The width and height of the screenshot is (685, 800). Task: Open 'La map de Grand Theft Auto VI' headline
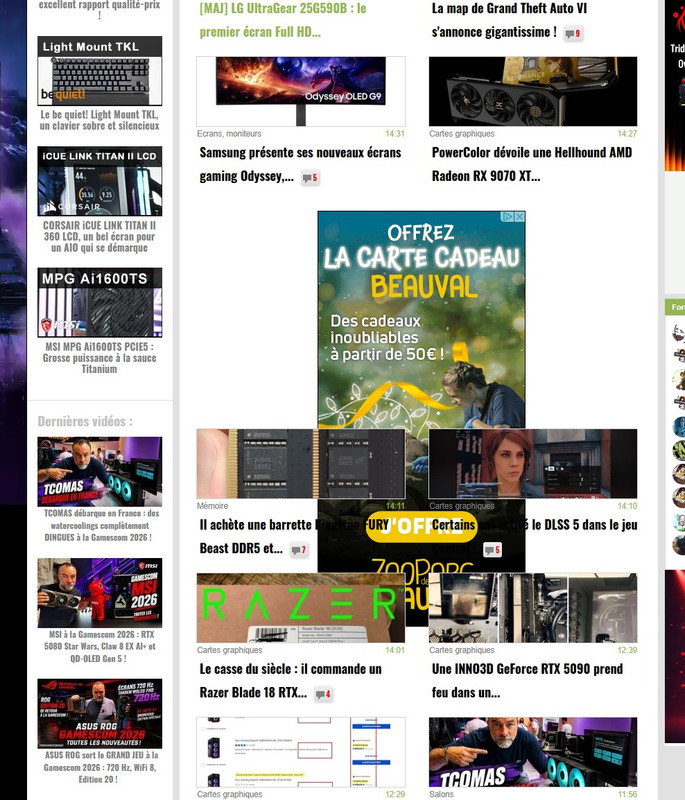pyautogui.click(x=509, y=20)
